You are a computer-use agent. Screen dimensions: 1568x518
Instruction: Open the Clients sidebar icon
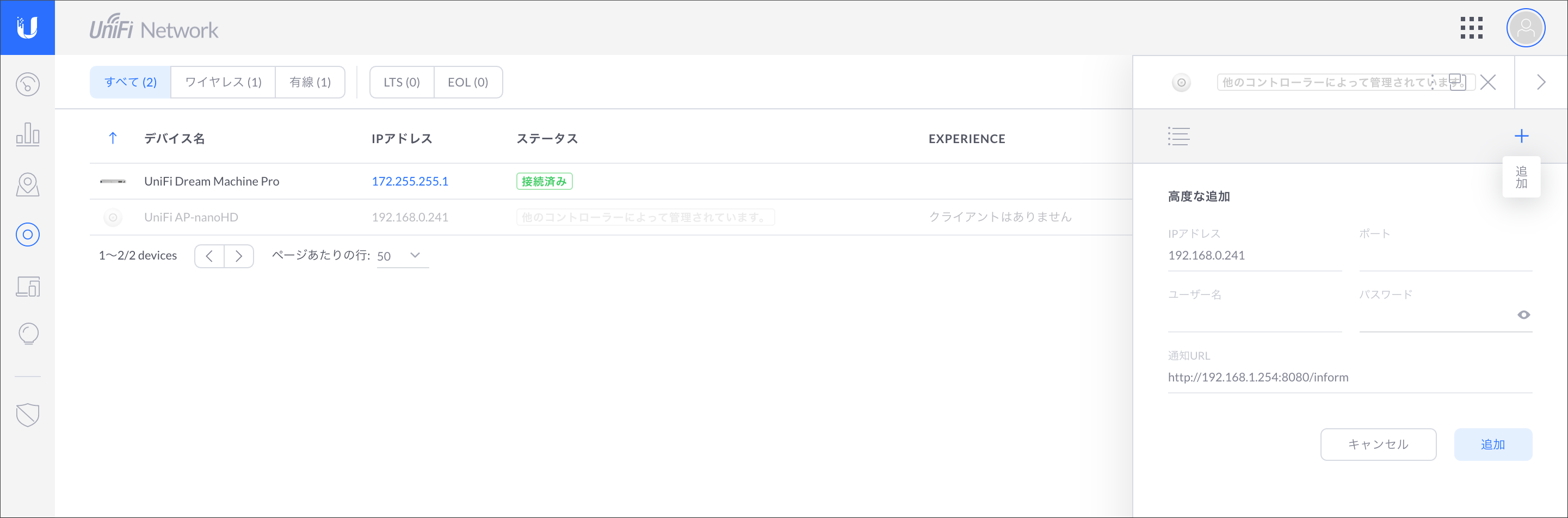[x=27, y=286]
